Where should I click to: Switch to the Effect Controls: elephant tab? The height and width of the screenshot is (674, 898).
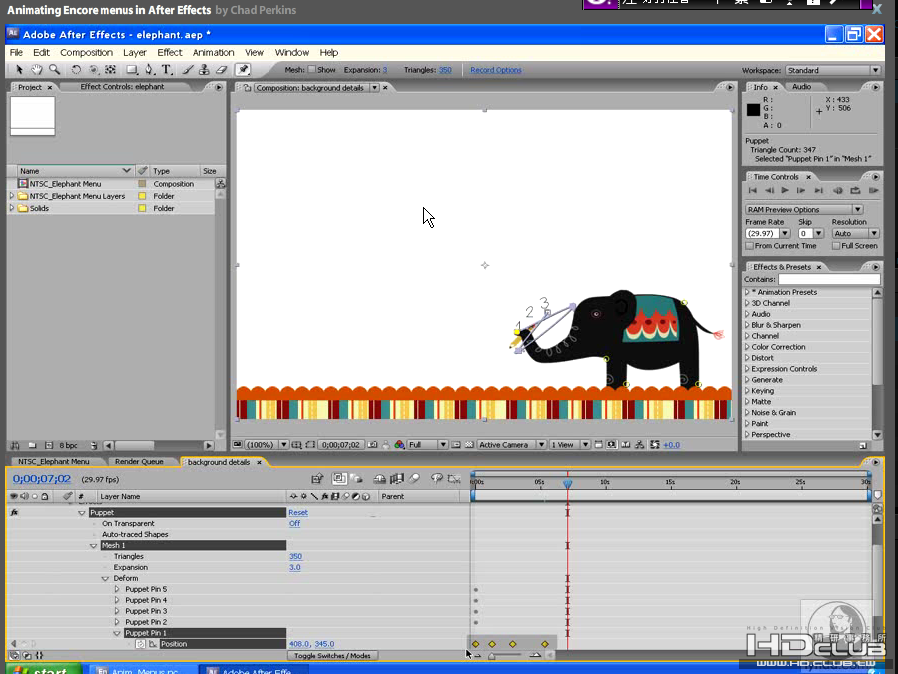pyautogui.click(x=122, y=86)
